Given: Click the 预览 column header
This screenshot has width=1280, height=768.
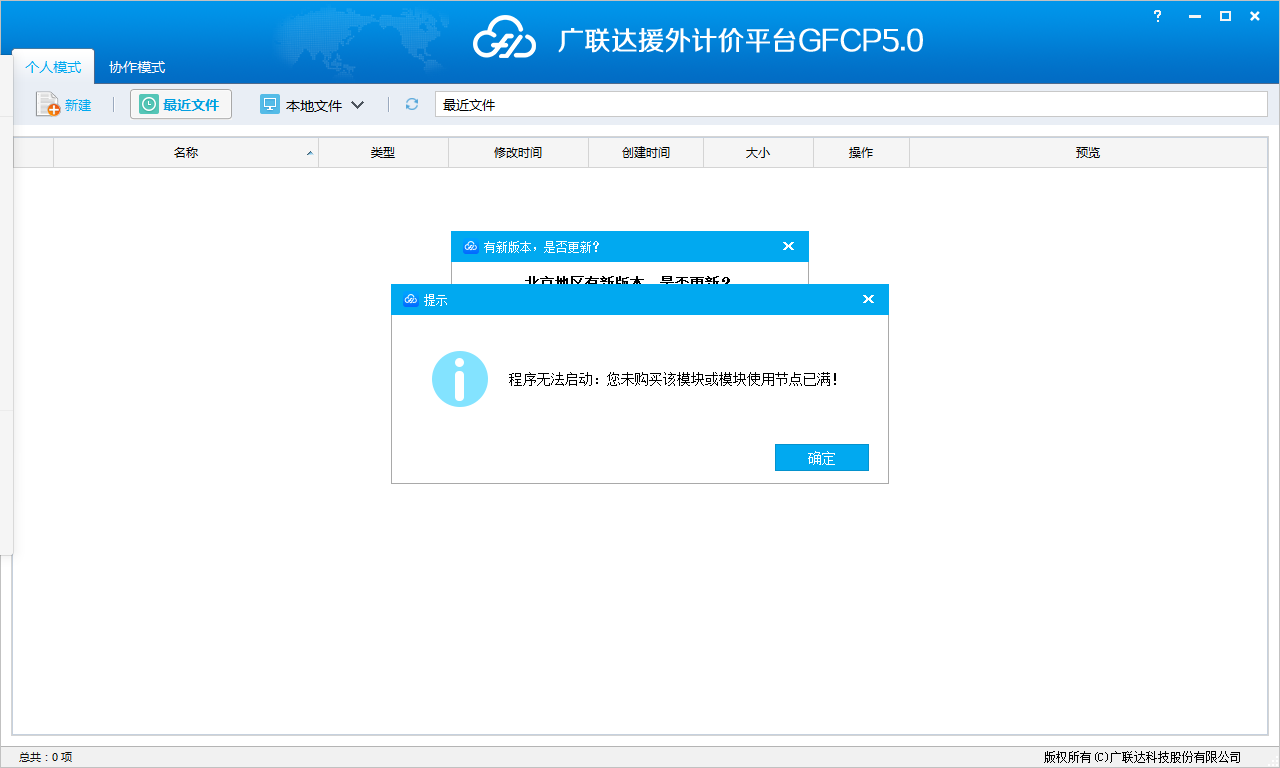Looking at the screenshot, I should pos(1088,153).
